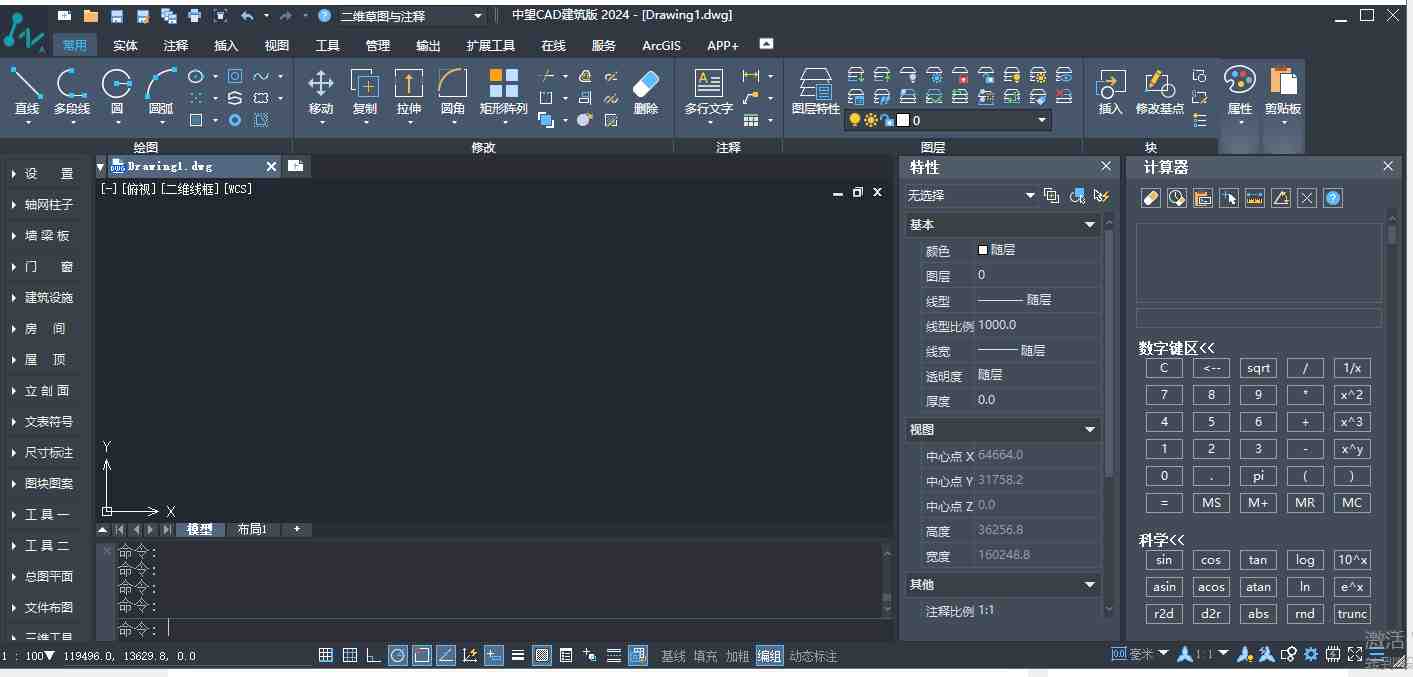
Task: Open the layer dropdown showing layer 0
Action: (x=1042, y=119)
